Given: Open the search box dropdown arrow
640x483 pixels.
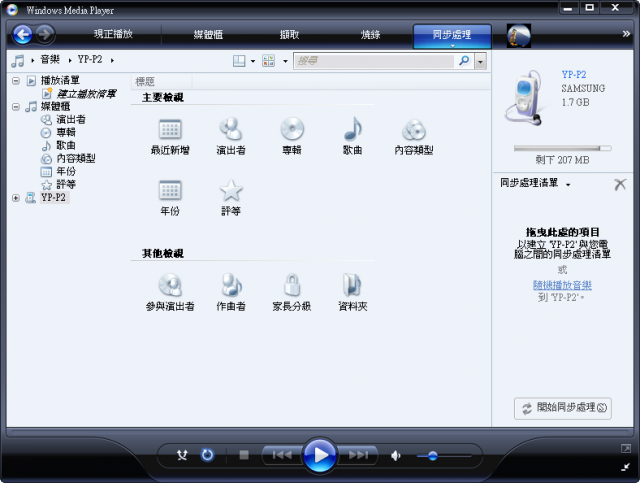Looking at the screenshot, I should pos(480,62).
